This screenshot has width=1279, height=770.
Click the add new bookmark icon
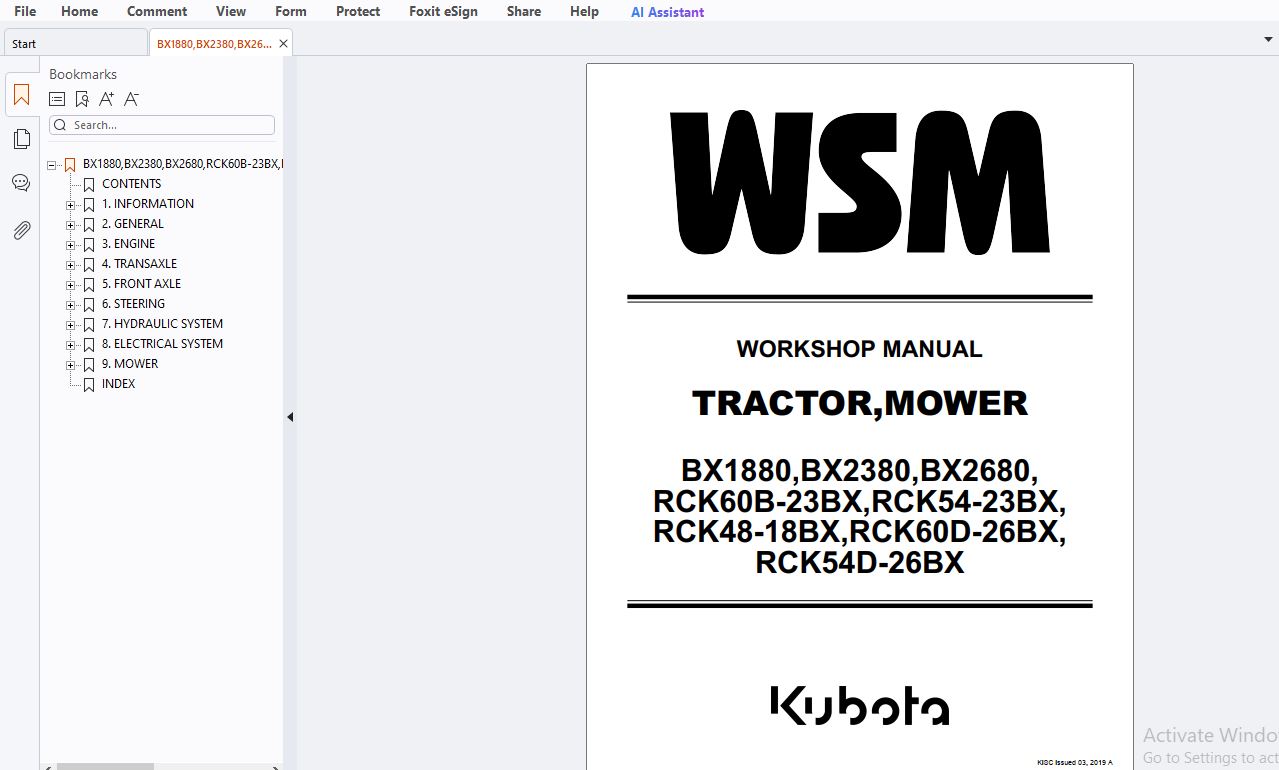[82, 99]
